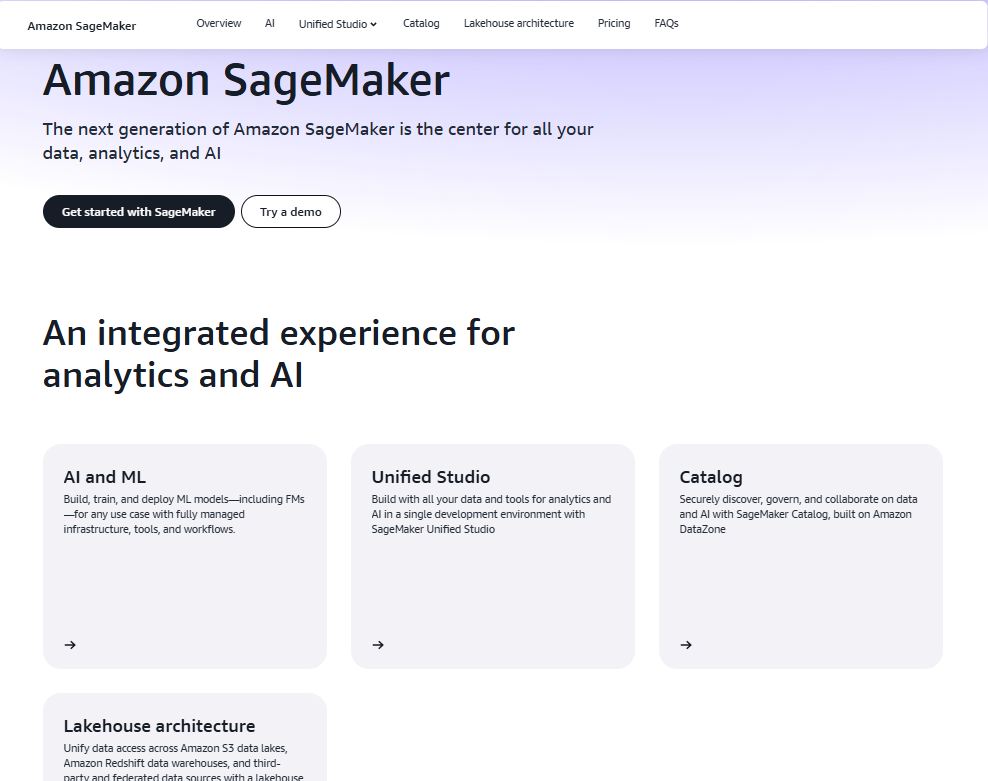Click "An integrated experience for analytics and AI" heading

pyautogui.click(x=279, y=354)
